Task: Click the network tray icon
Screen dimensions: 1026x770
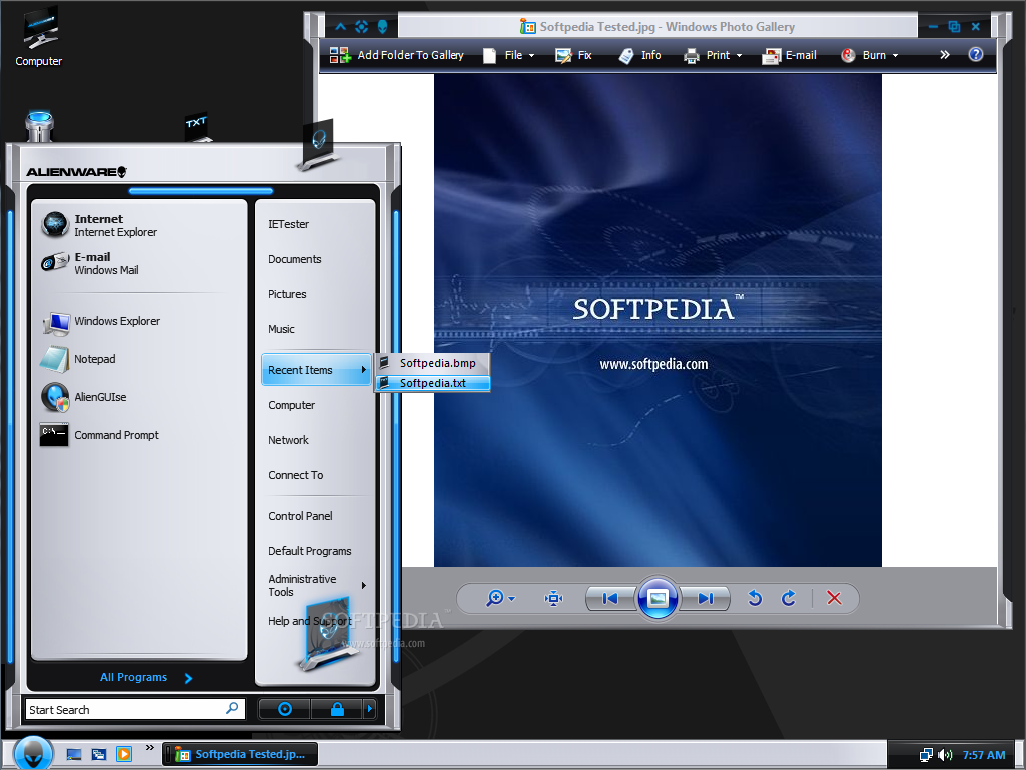Action: (926, 755)
